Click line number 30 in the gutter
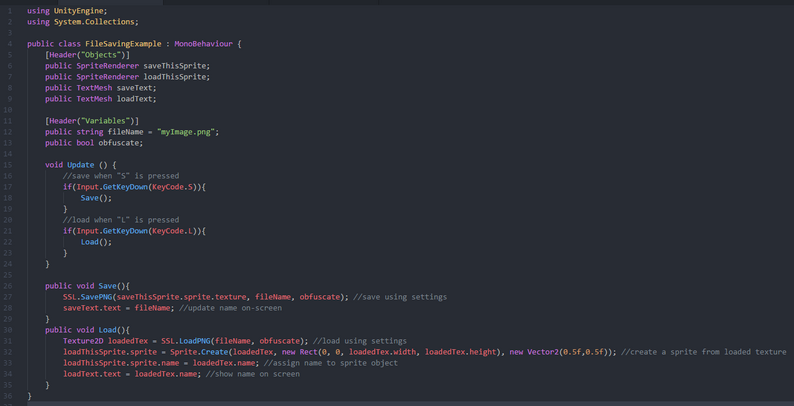Image resolution: width=794 pixels, height=406 pixels. tap(8, 329)
